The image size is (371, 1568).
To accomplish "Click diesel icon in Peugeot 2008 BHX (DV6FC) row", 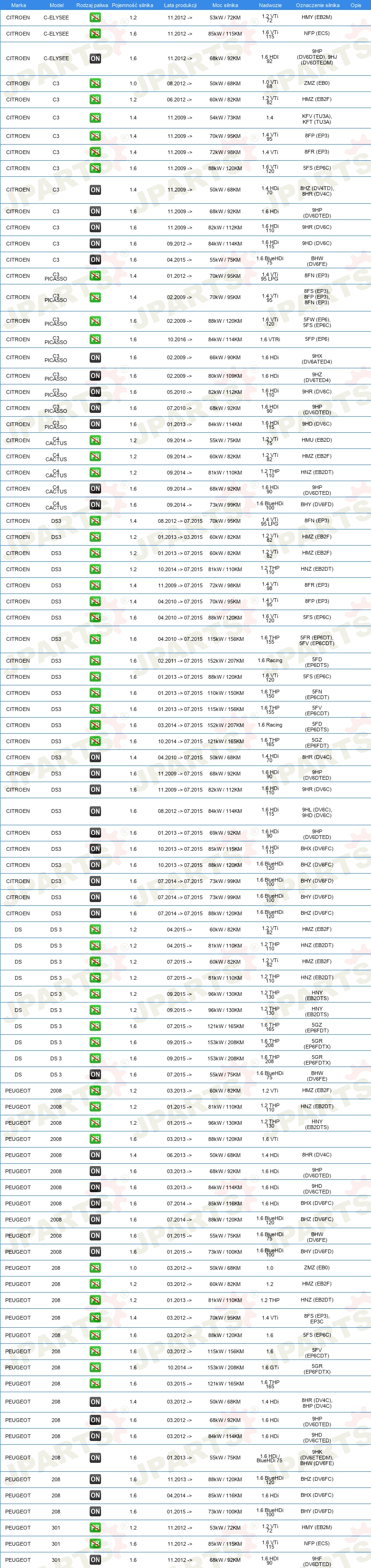I will tap(95, 1203).
